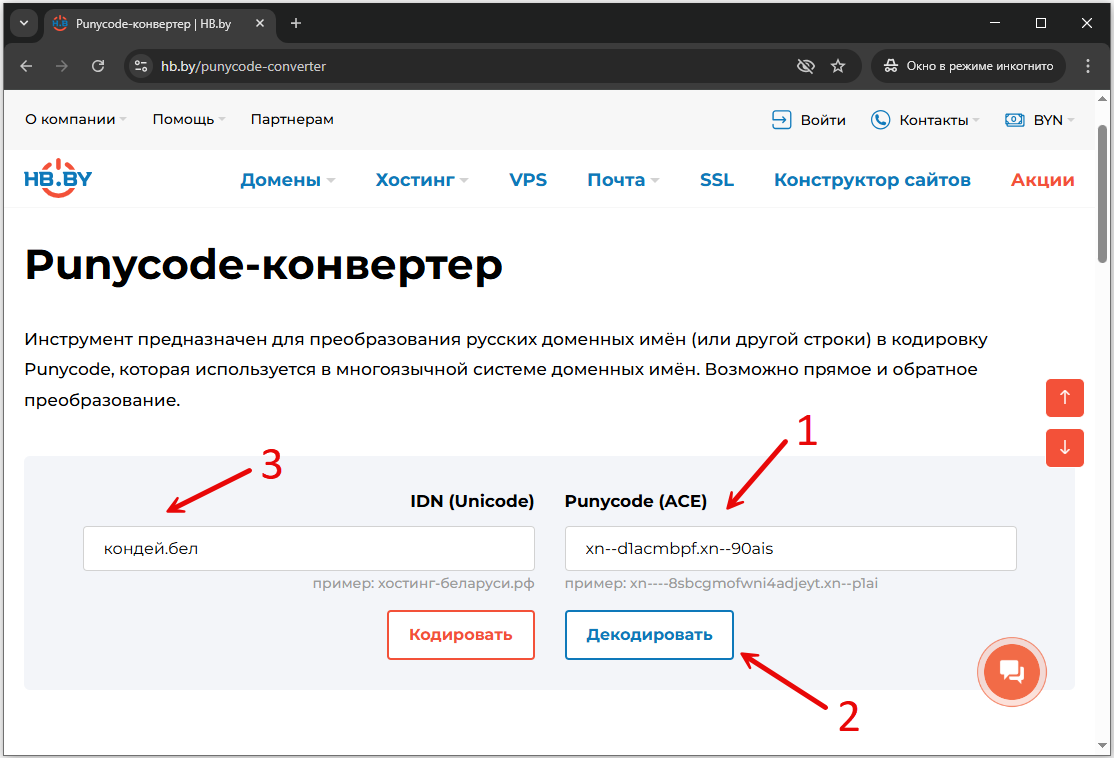Click the incognito window indicator
Image resolution: width=1114 pixels, height=758 pixels.
(968, 66)
